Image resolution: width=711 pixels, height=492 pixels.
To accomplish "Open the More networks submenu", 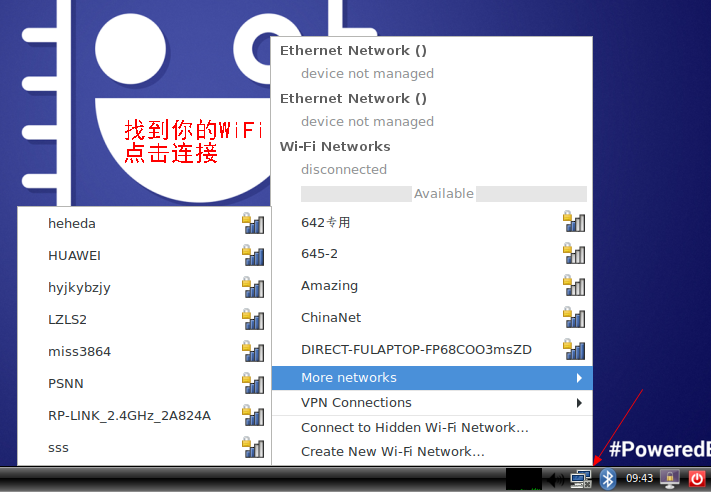I will [432, 378].
